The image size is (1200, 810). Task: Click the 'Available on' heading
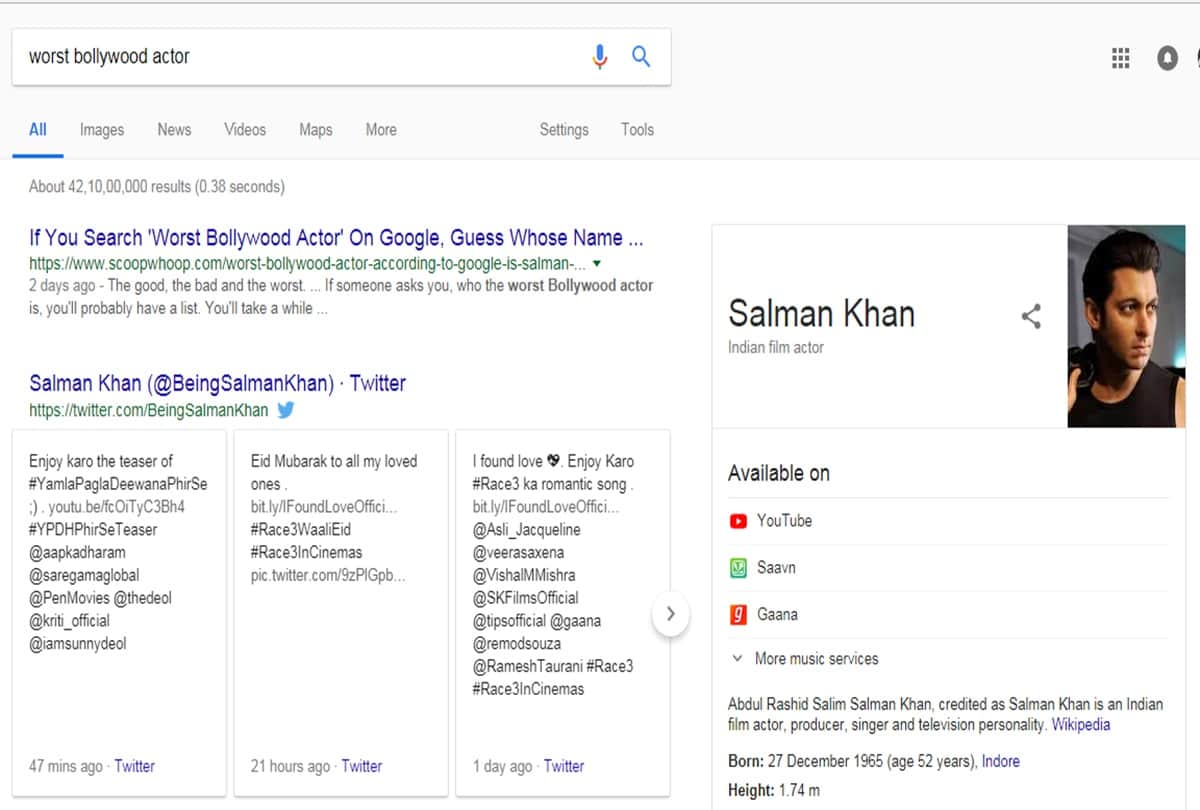point(779,474)
